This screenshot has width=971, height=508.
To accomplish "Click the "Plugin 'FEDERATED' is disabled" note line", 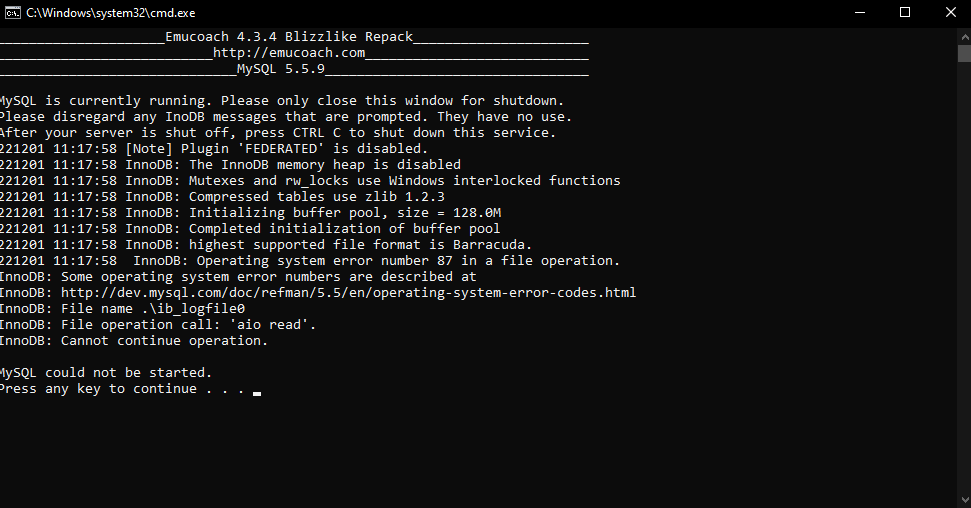I will 214,149.
